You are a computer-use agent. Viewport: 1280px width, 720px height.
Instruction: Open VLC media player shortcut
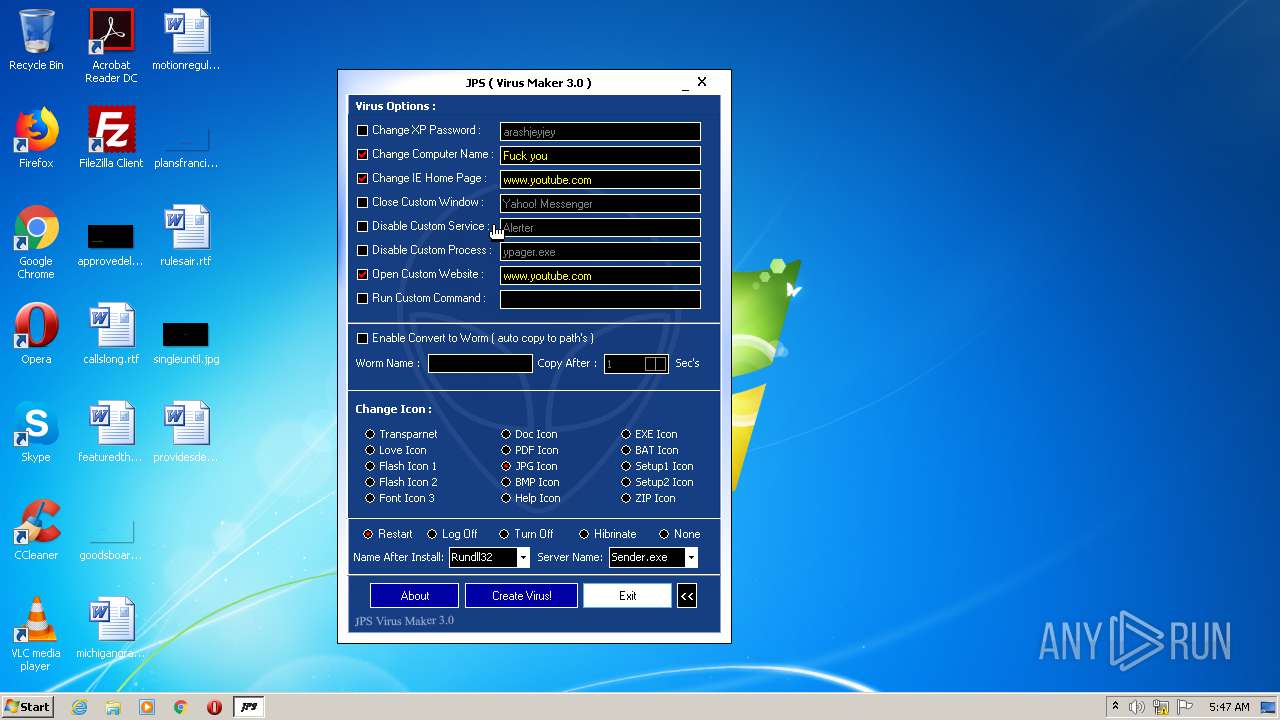coord(36,634)
